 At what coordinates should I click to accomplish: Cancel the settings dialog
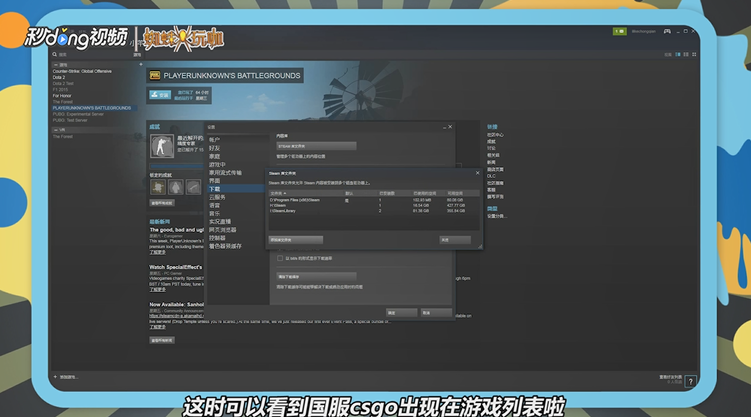pyautogui.click(x=436, y=313)
